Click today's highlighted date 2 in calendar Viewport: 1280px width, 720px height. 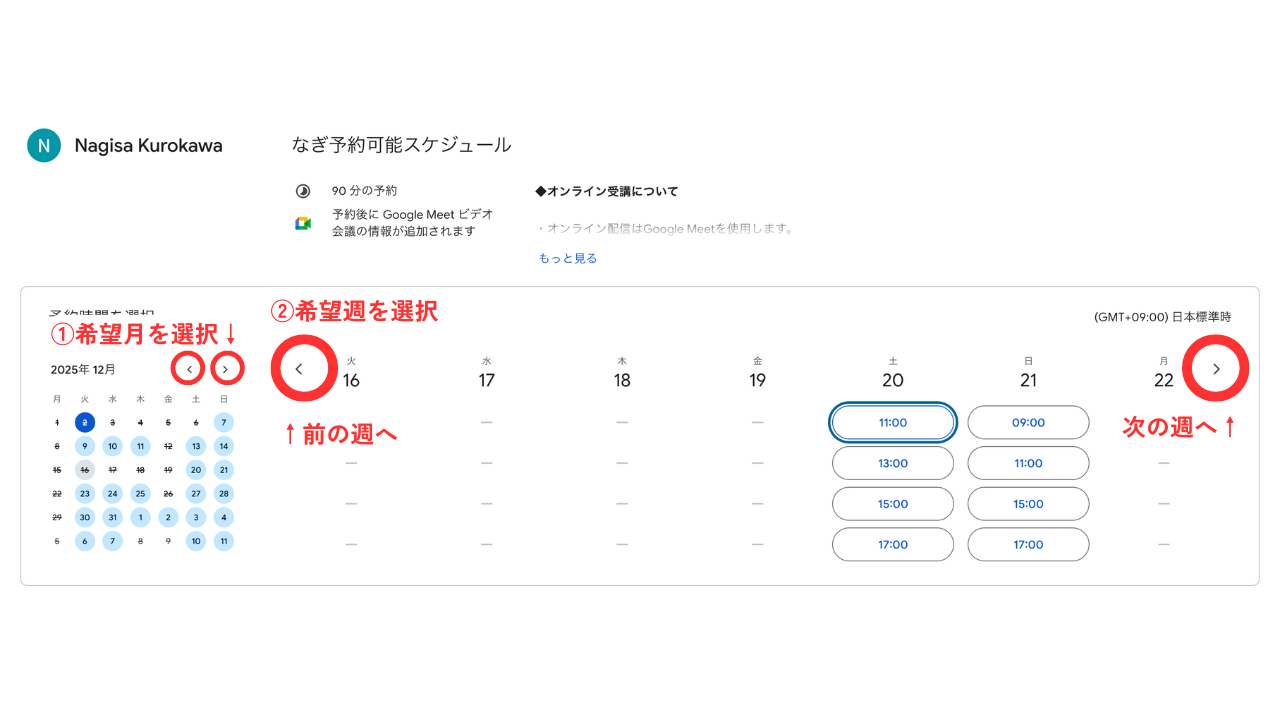coord(85,423)
